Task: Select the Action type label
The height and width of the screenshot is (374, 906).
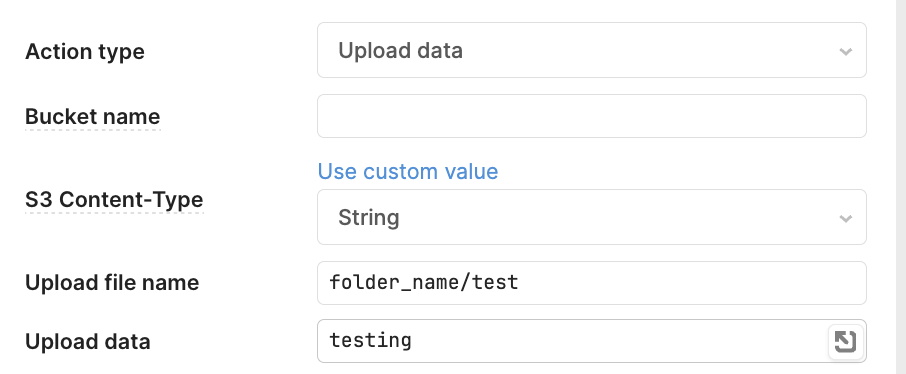Action: 84,51
